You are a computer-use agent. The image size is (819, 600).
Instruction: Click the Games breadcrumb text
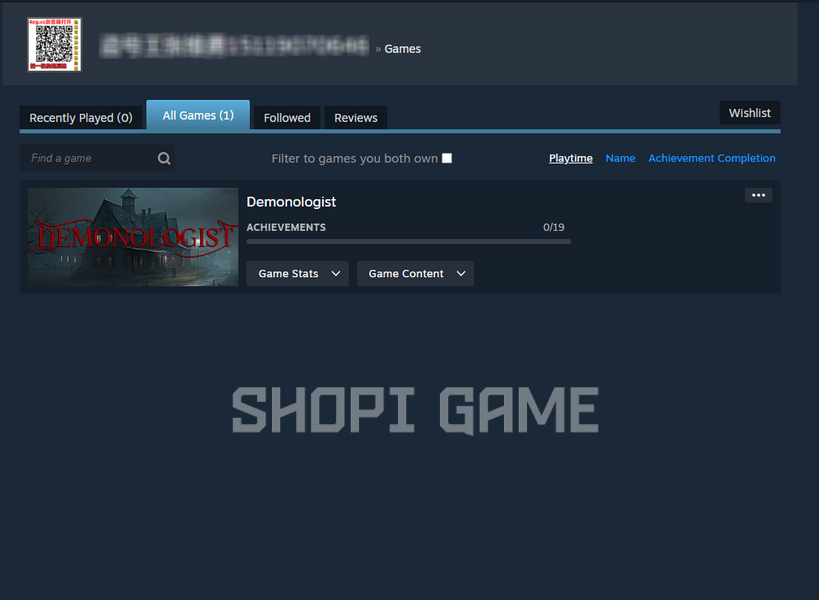tap(402, 49)
